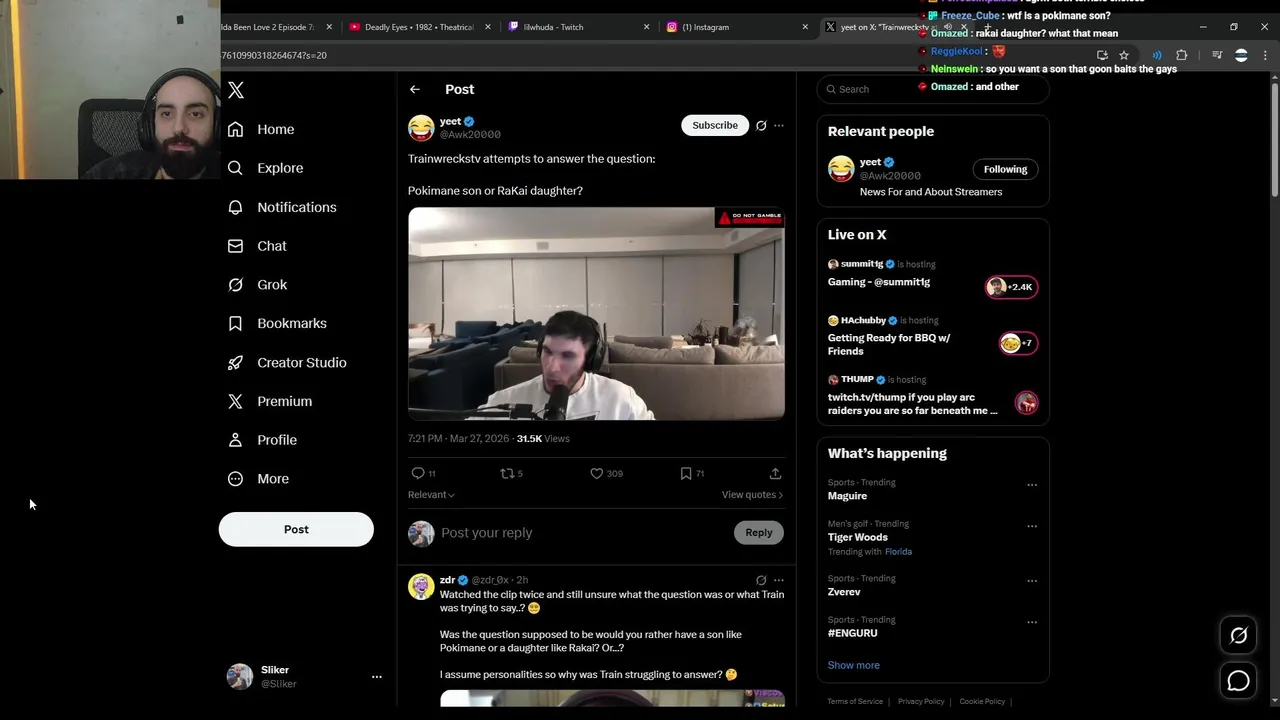This screenshot has width=1280, height=720.
Task: Click listener bubble showing +2.4K
Action: coord(1012,287)
